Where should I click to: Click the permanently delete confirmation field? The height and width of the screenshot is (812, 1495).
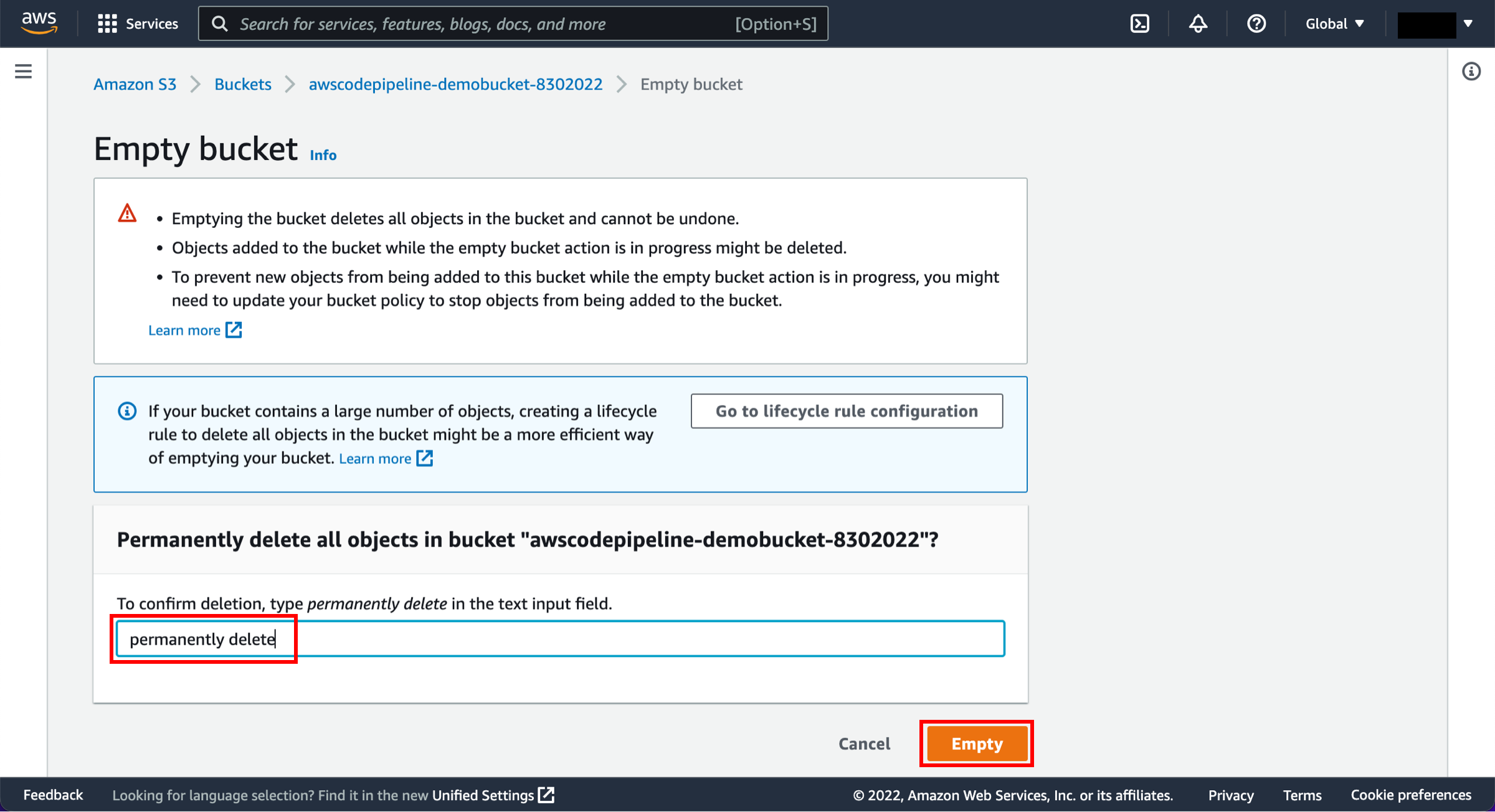click(x=560, y=639)
